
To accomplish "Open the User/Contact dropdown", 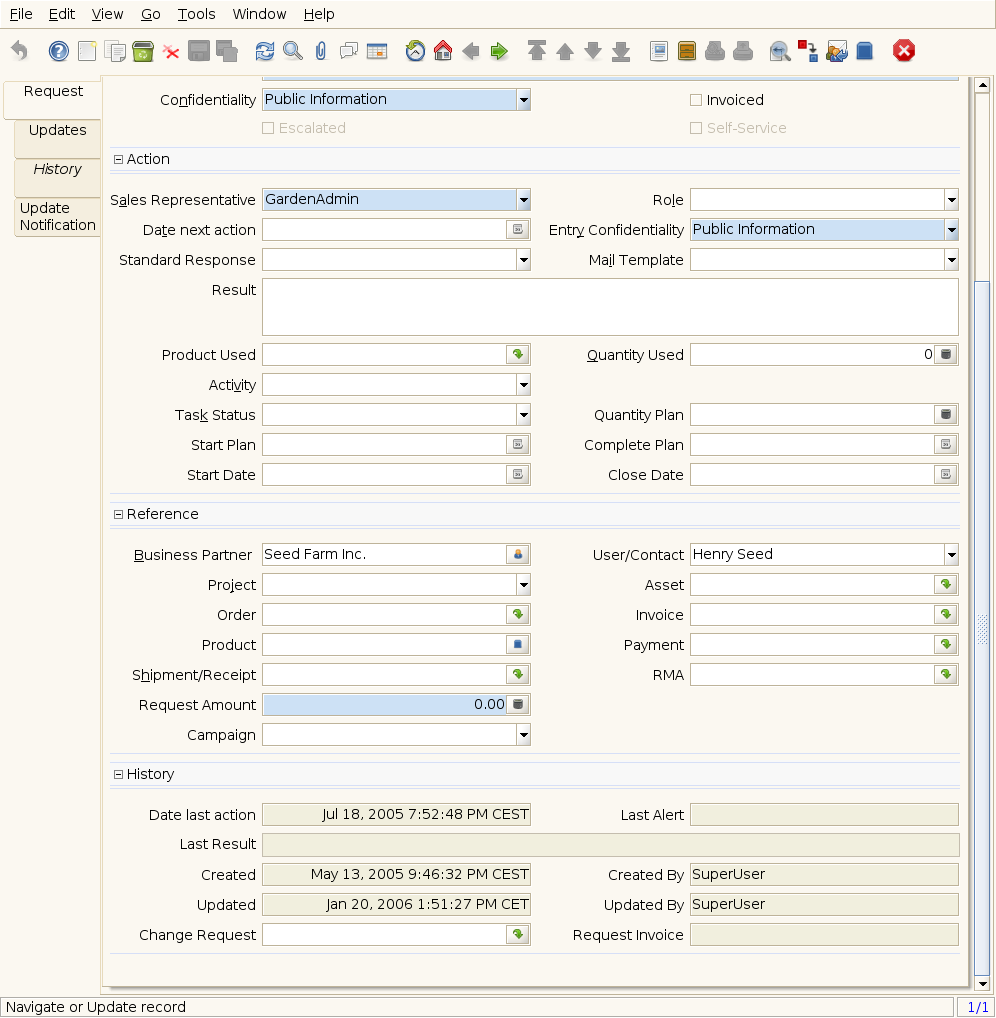I will tap(950, 555).
